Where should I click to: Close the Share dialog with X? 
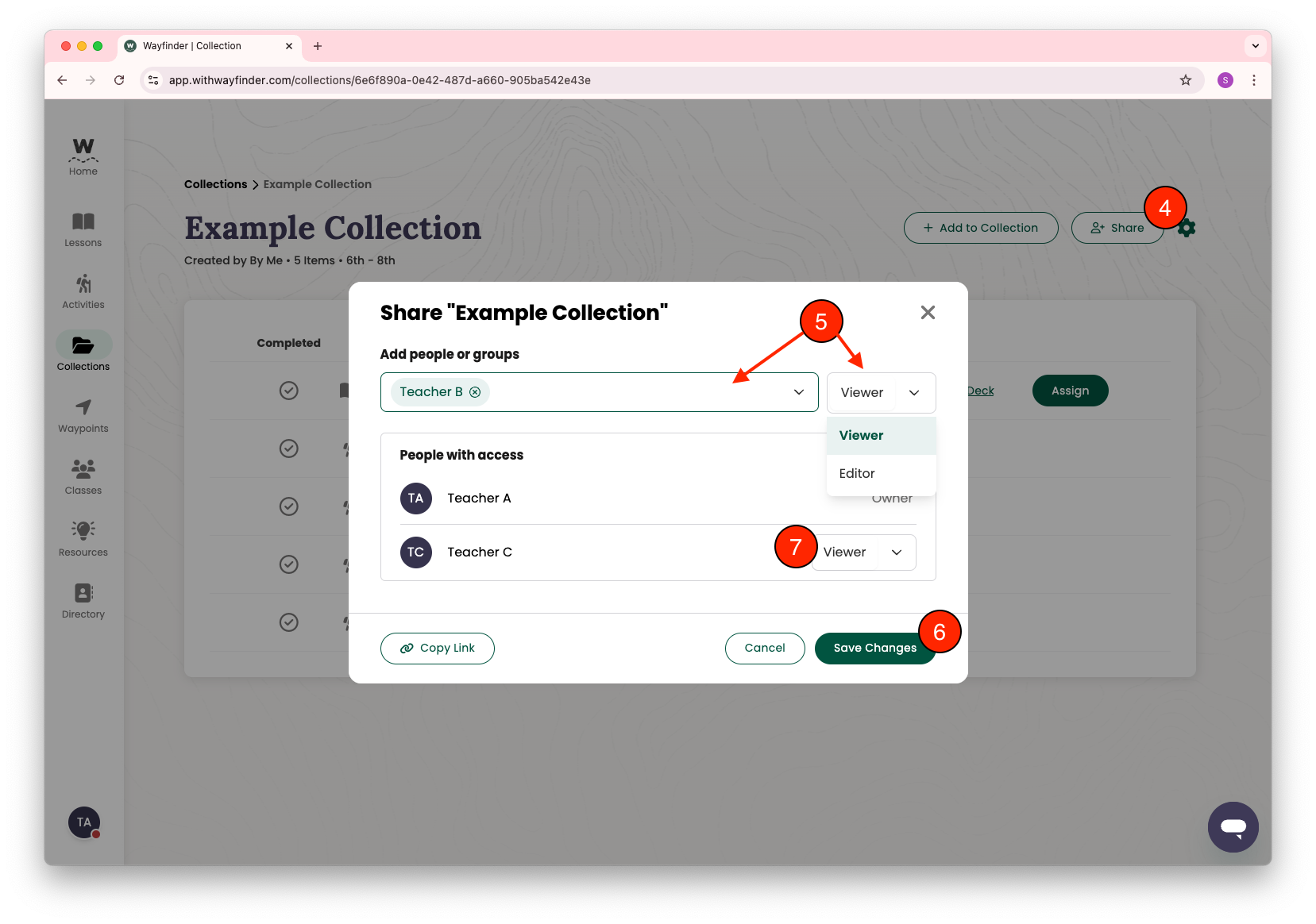(928, 313)
